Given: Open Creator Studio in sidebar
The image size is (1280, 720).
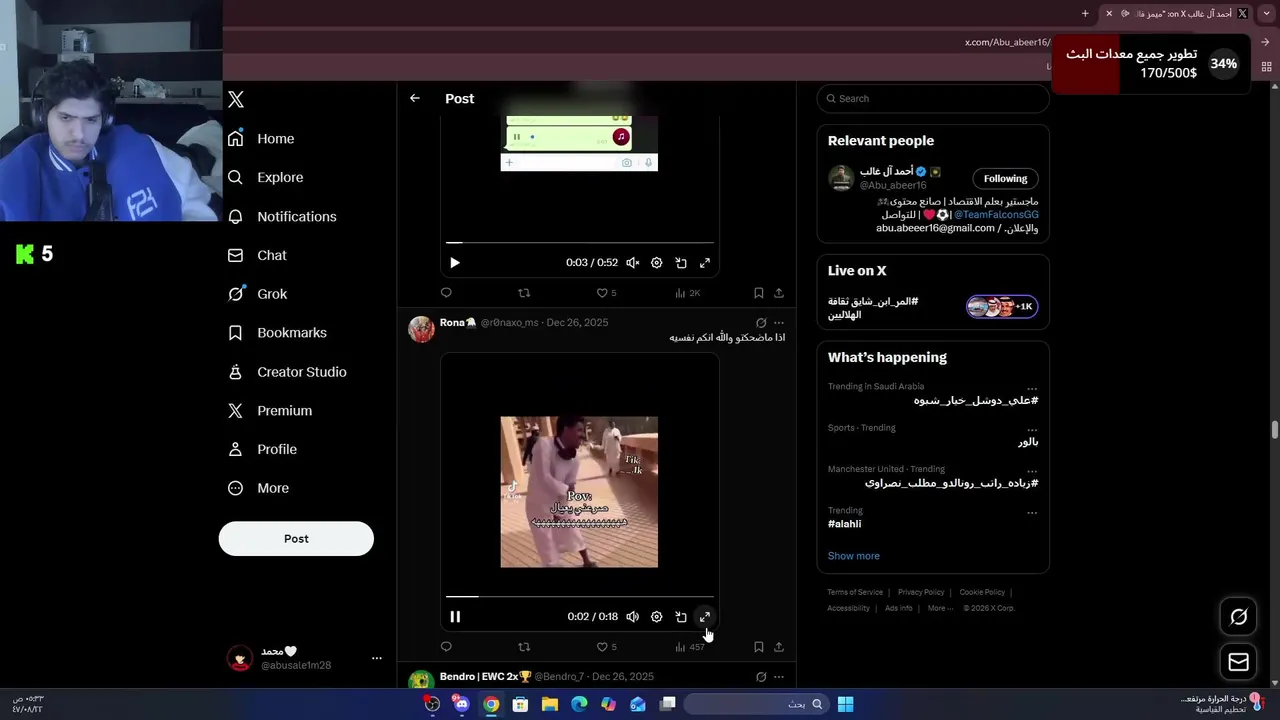Looking at the screenshot, I should pos(287,372).
